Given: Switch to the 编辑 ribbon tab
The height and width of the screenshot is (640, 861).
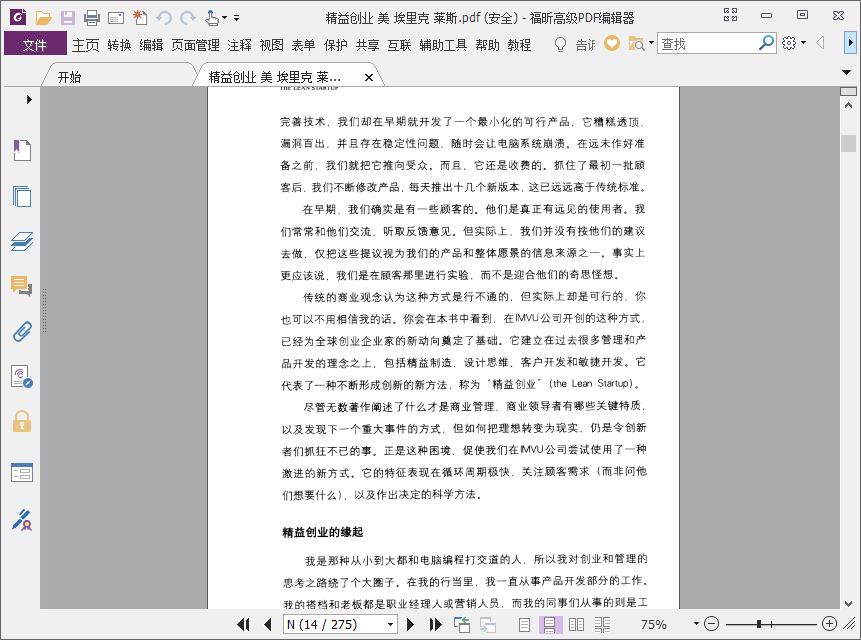Looking at the screenshot, I should click(x=151, y=45).
